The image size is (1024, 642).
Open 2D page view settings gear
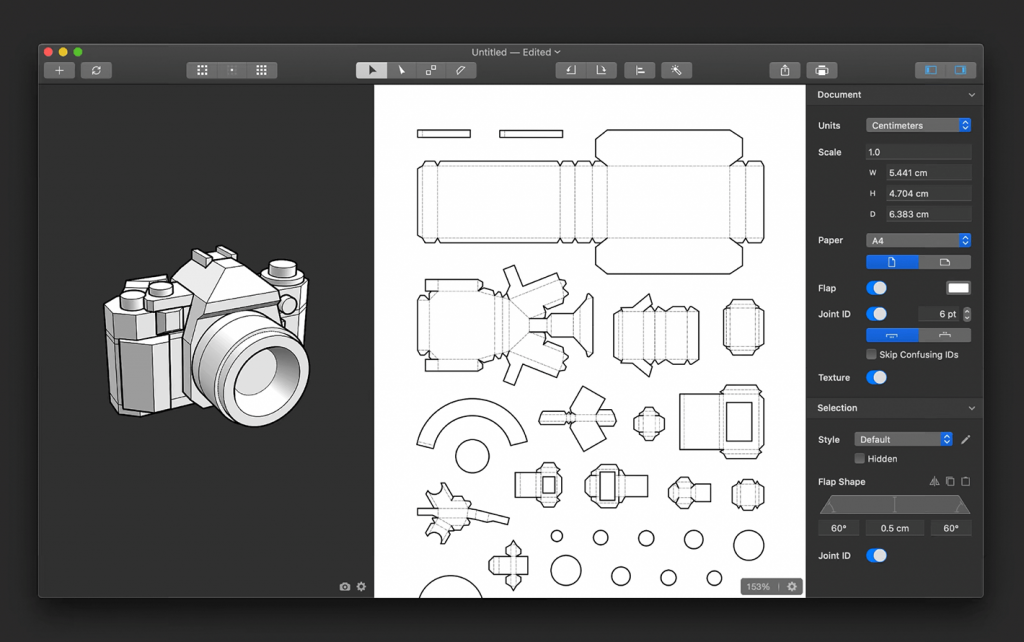792,586
